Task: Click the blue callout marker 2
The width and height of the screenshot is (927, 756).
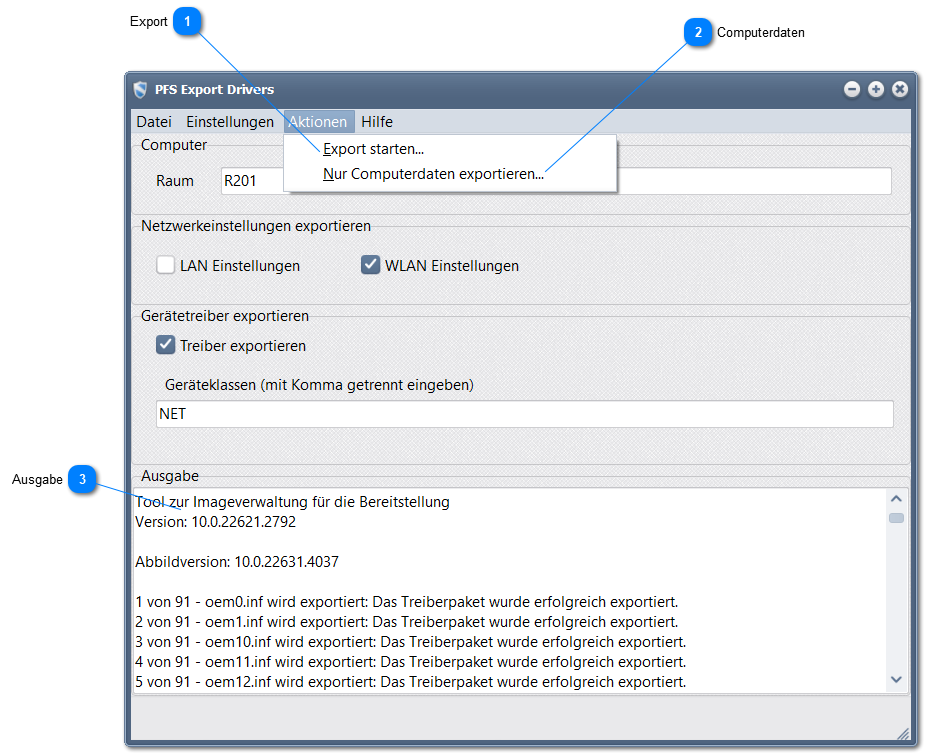Action: tap(698, 32)
